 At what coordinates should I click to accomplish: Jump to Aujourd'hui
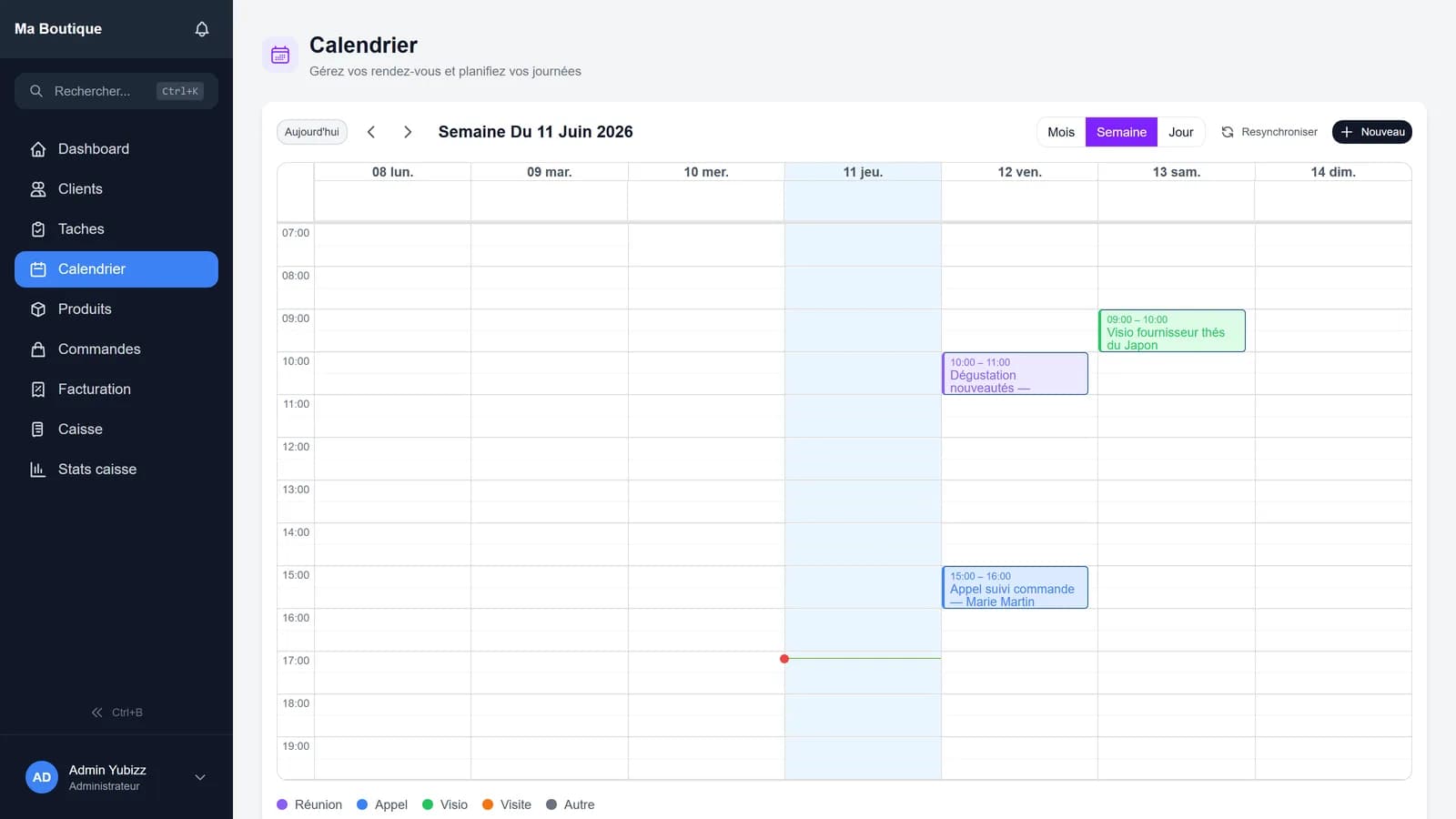click(x=312, y=132)
